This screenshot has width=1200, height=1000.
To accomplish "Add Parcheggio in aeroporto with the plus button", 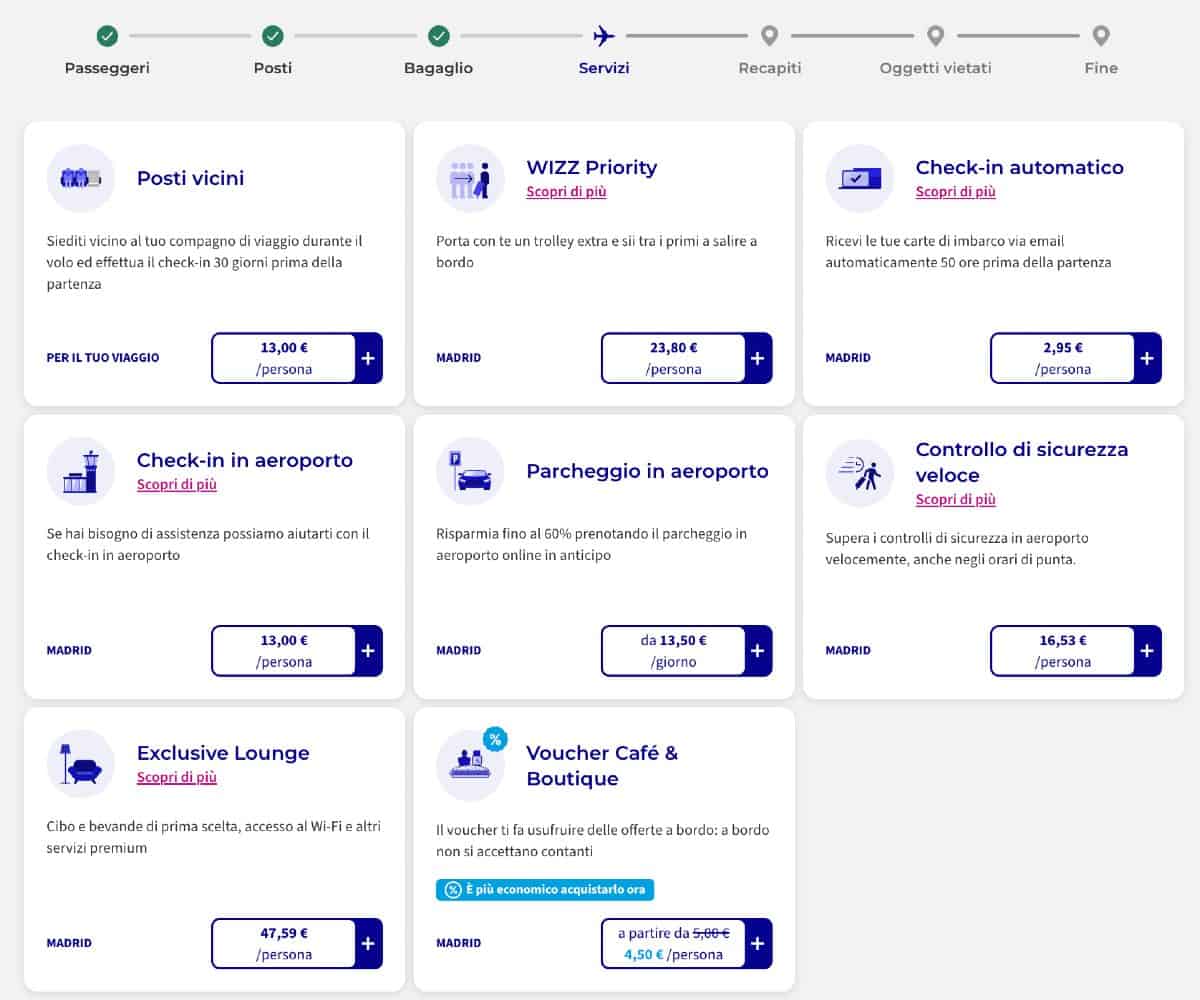I will point(760,650).
